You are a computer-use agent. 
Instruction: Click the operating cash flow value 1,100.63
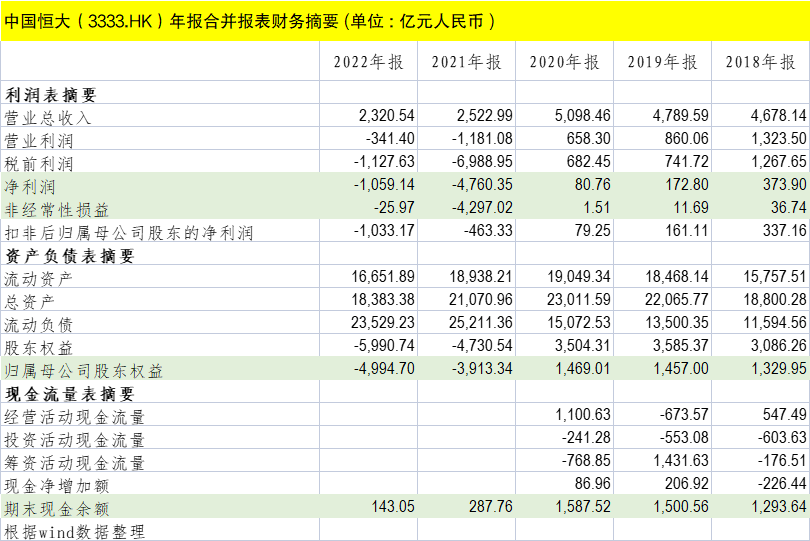tap(583, 414)
